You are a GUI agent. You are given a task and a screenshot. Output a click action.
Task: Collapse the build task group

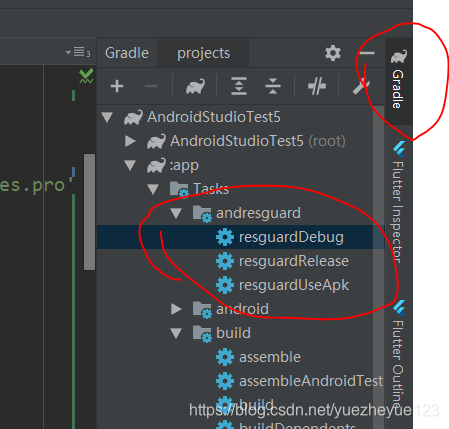(176, 333)
